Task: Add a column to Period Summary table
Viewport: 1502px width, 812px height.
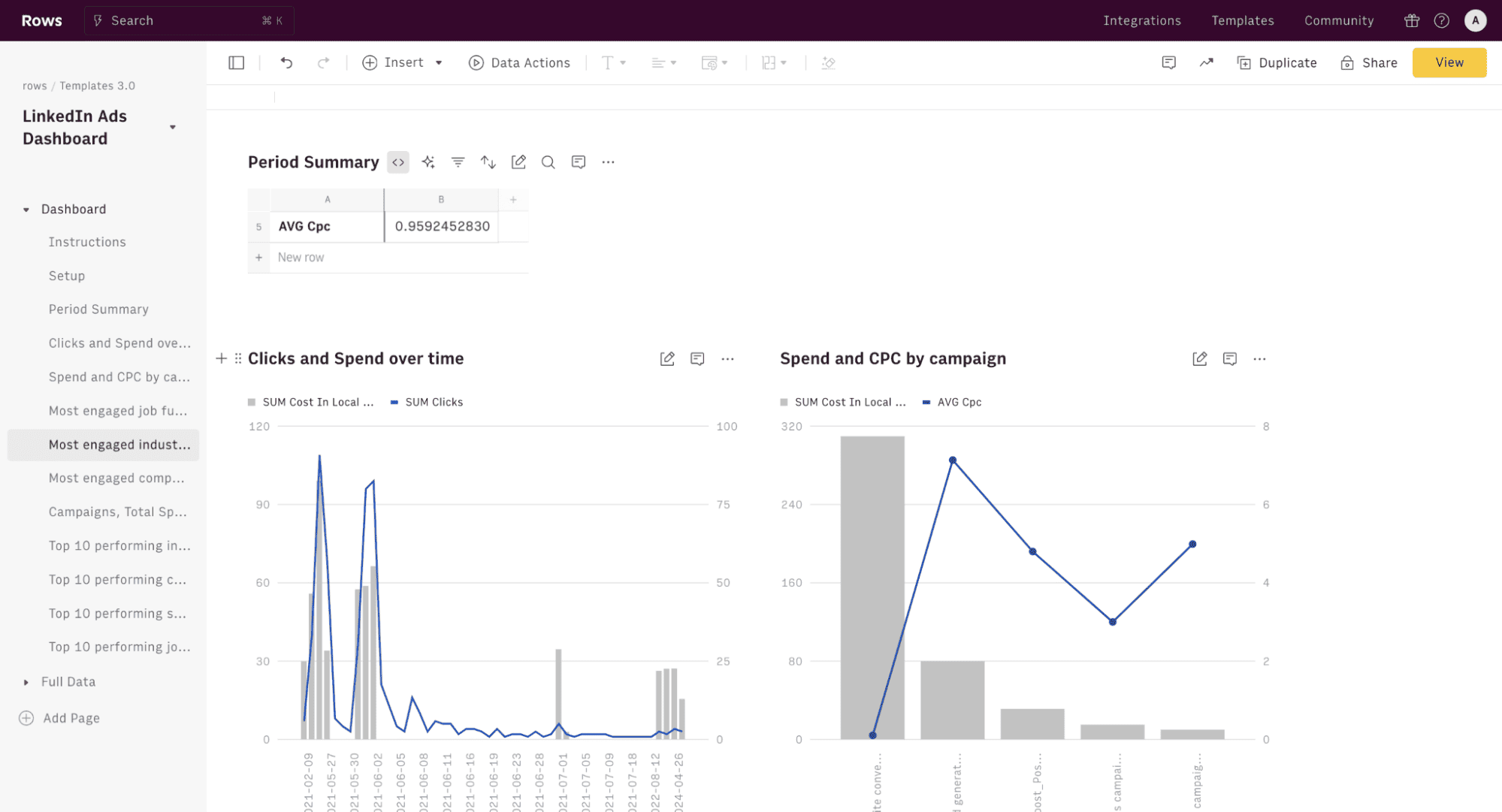Action: 513,200
